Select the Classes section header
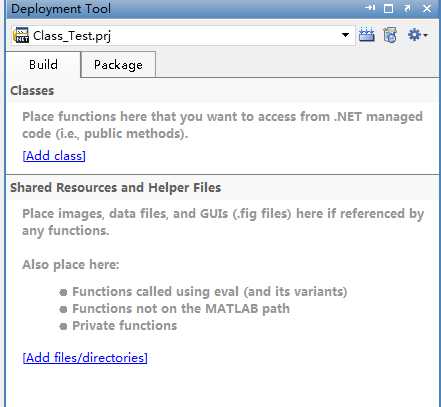Screen dimensions: 441x407 coord(32,91)
